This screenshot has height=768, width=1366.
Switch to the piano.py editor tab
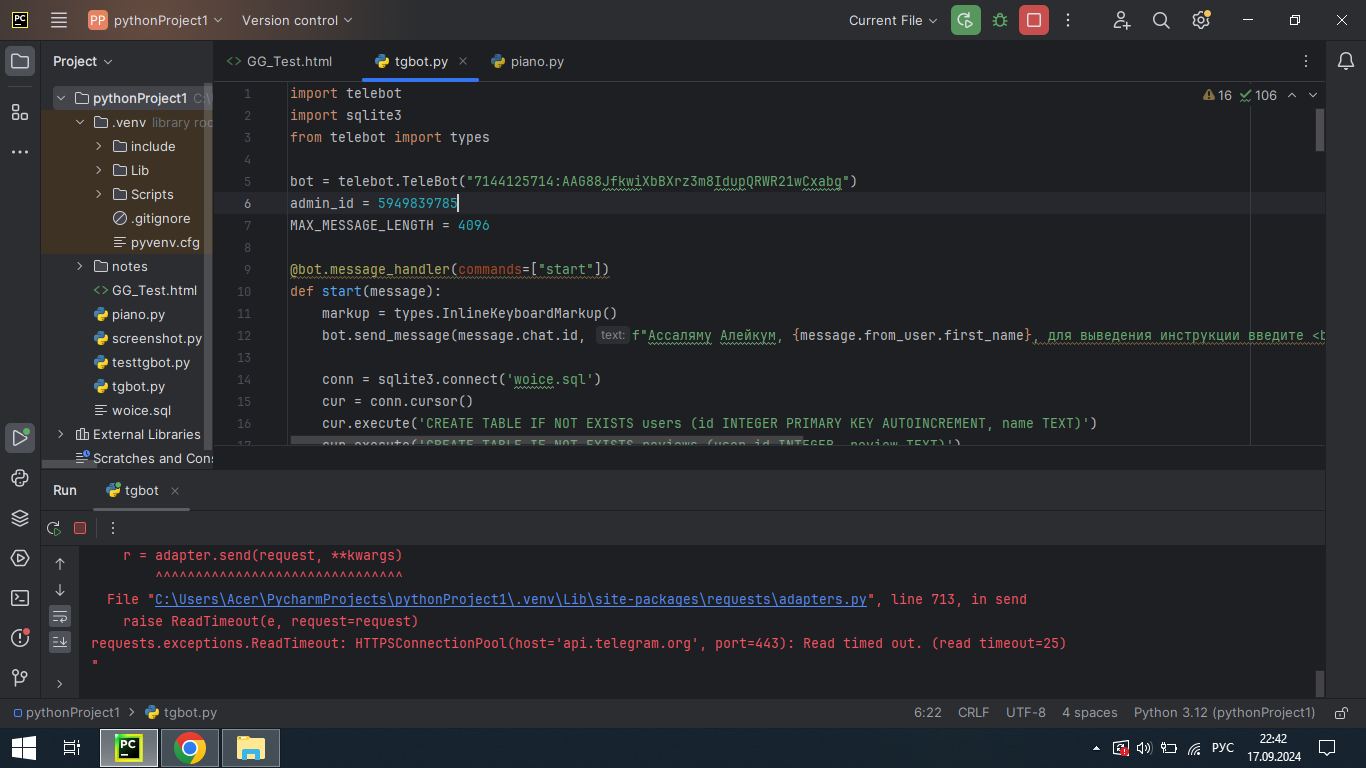coord(528,61)
